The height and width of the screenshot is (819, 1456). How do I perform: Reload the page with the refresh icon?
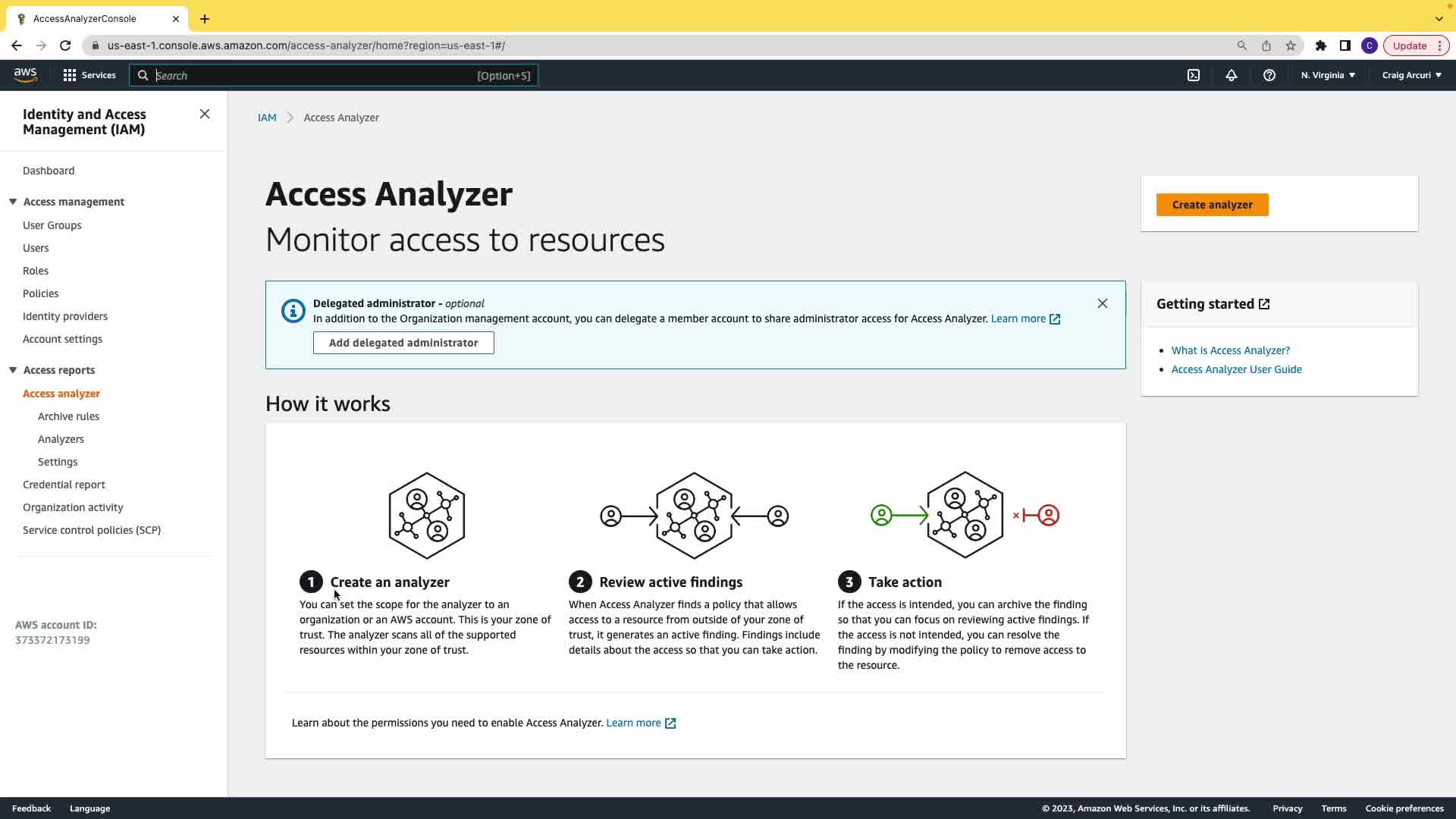coord(65,45)
